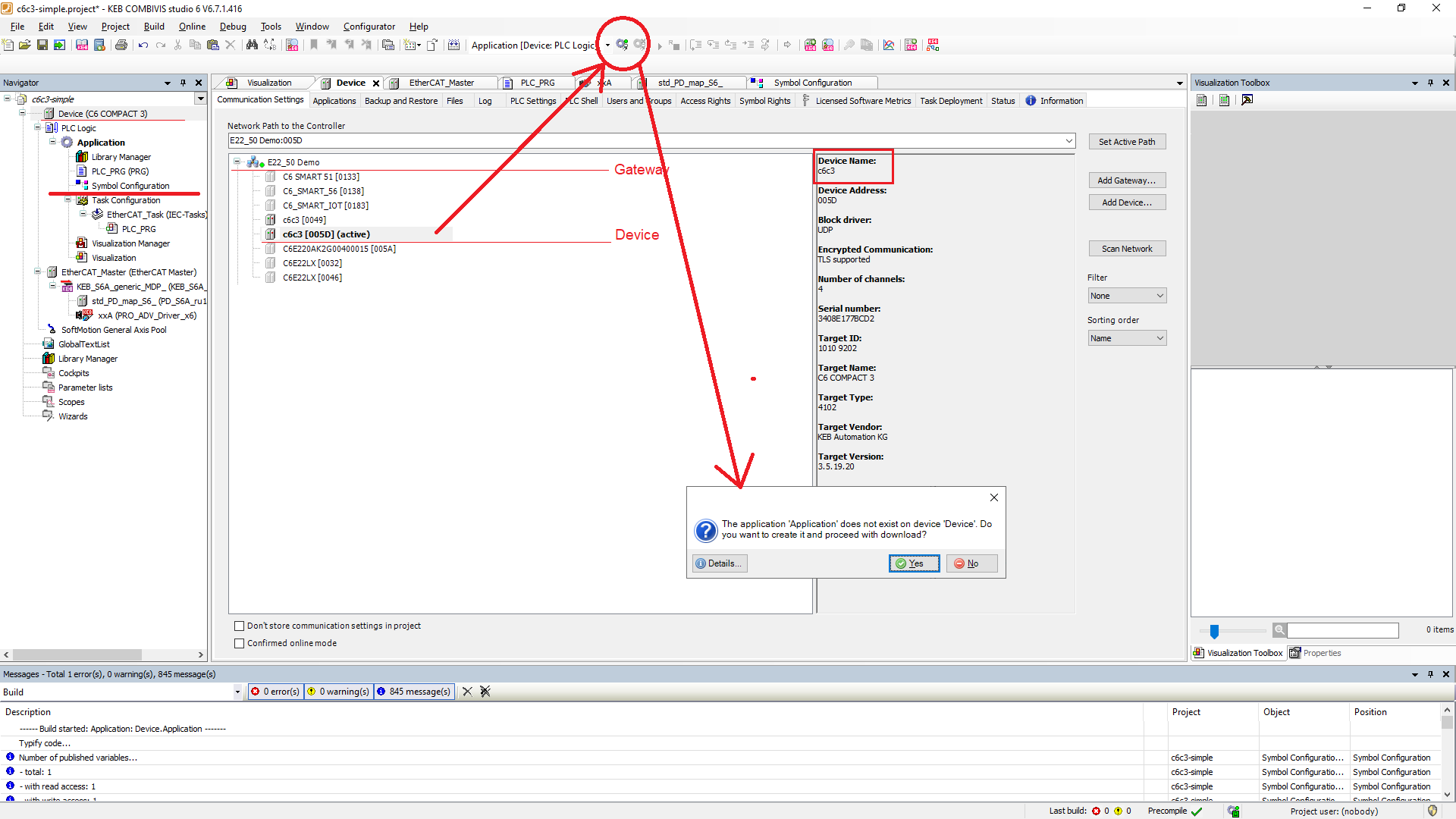Screen dimensions: 1456x819
Task: Click the Undo toolbar icon
Action: tap(143, 45)
